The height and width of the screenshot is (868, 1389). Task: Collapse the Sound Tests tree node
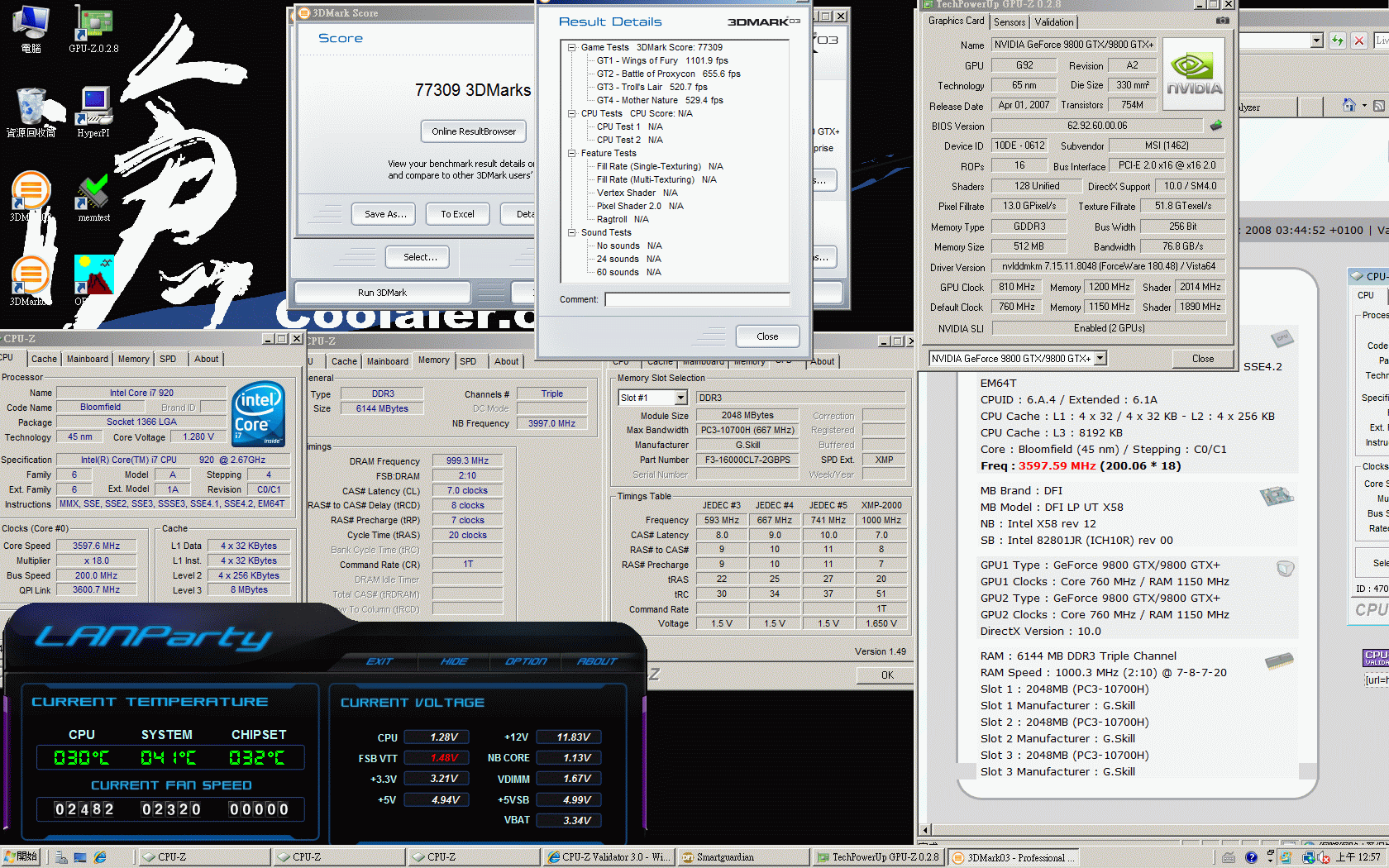tap(571, 232)
